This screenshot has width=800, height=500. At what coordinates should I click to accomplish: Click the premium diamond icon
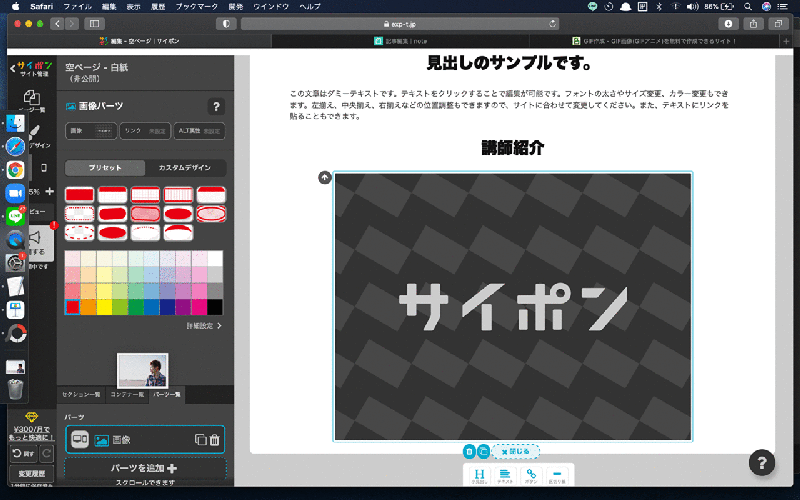(32, 417)
